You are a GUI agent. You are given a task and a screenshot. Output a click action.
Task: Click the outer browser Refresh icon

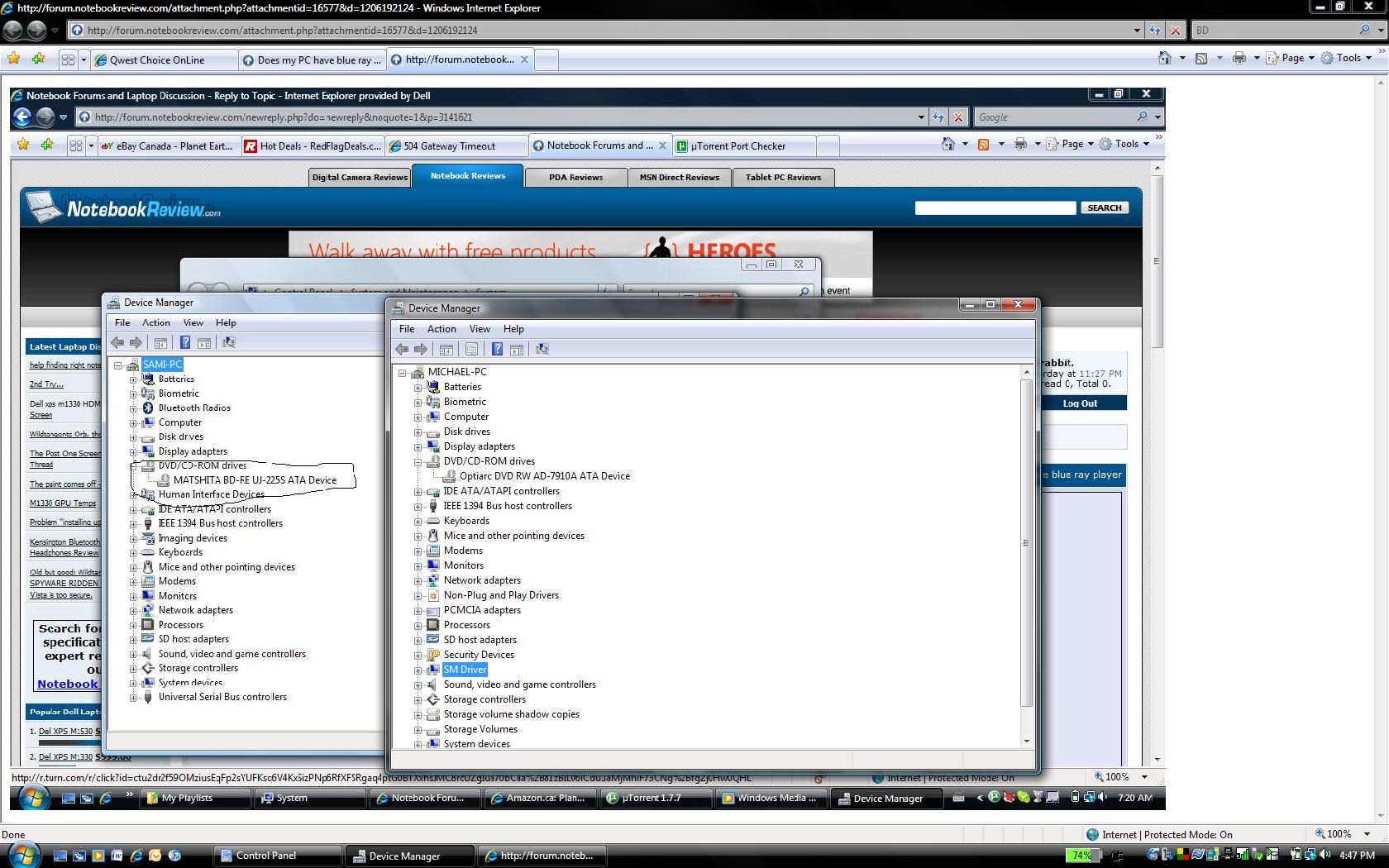[x=1155, y=31]
